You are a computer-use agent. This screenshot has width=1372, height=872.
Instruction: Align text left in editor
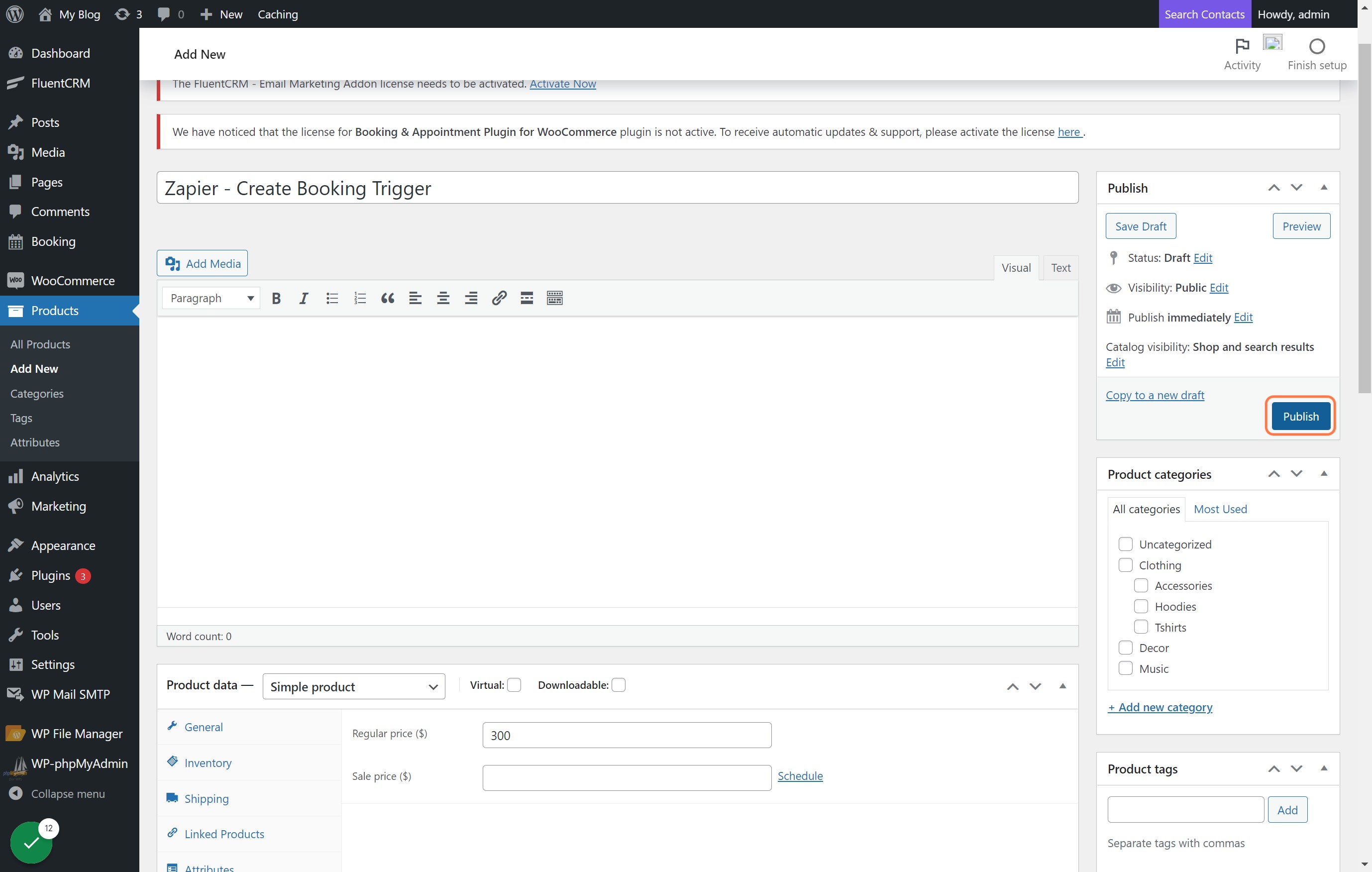click(x=416, y=298)
